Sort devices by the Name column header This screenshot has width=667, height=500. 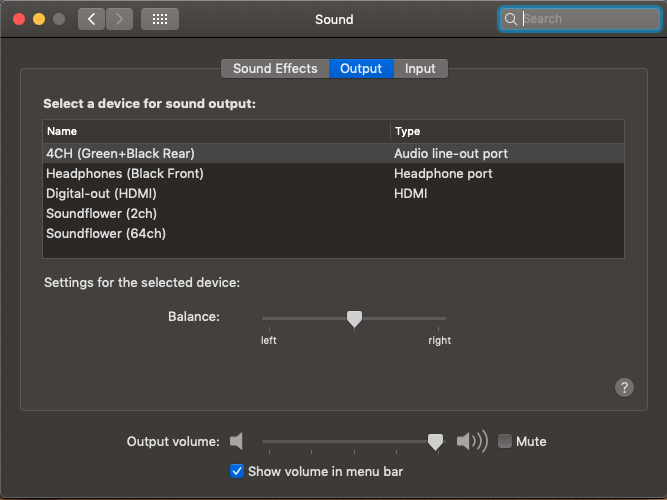click(217, 131)
